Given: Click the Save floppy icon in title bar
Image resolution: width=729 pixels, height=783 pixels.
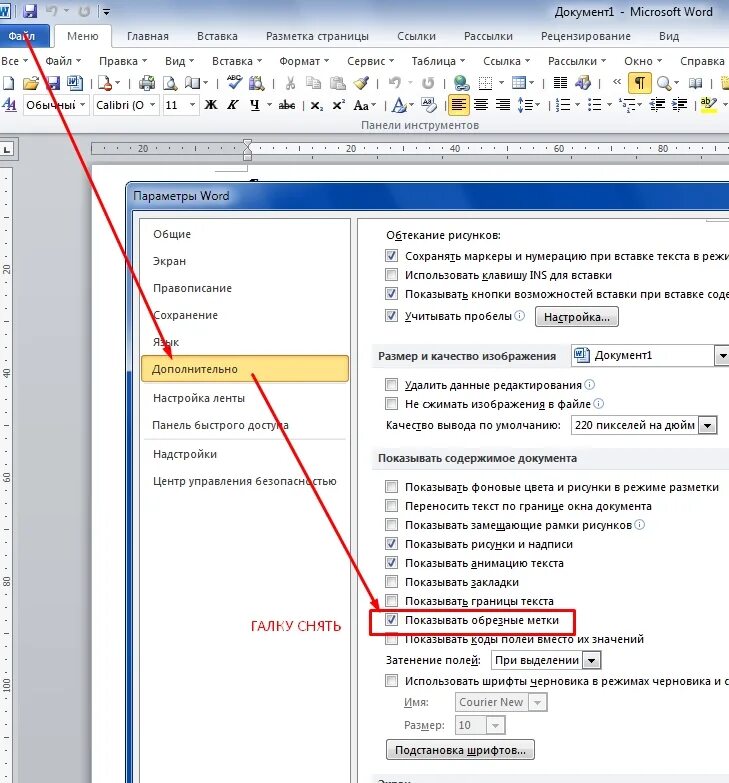Looking at the screenshot, I should (x=30, y=10).
